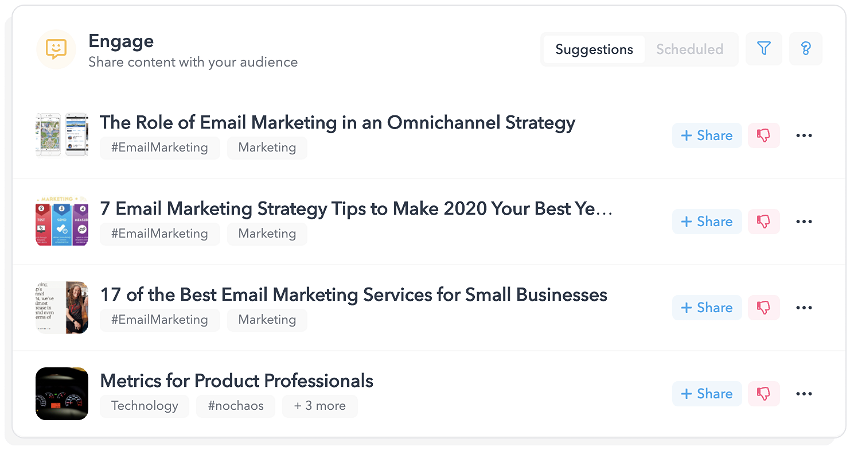This screenshot has width=850, height=450.
Task: Open 'Metrics for Product Professionals' article title
Action: pyautogui.click(x=237, y=381)
